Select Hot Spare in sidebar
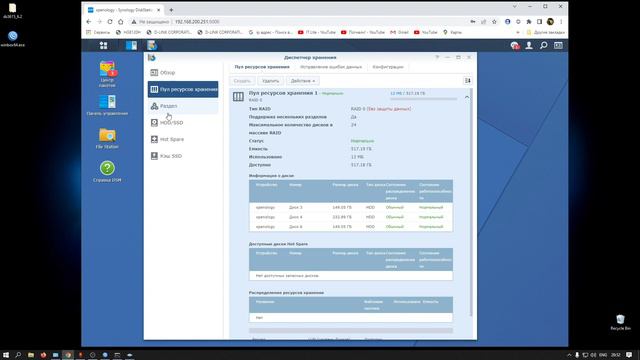Image resolution: width=640 pixels, height=360 pixels. click(x=183, y=139)
